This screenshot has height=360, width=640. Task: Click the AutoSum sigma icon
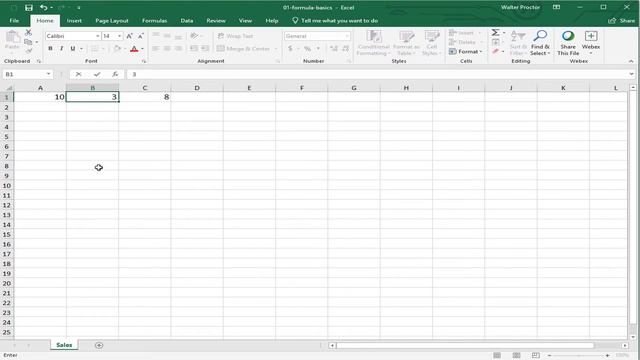tap(495, 32)
